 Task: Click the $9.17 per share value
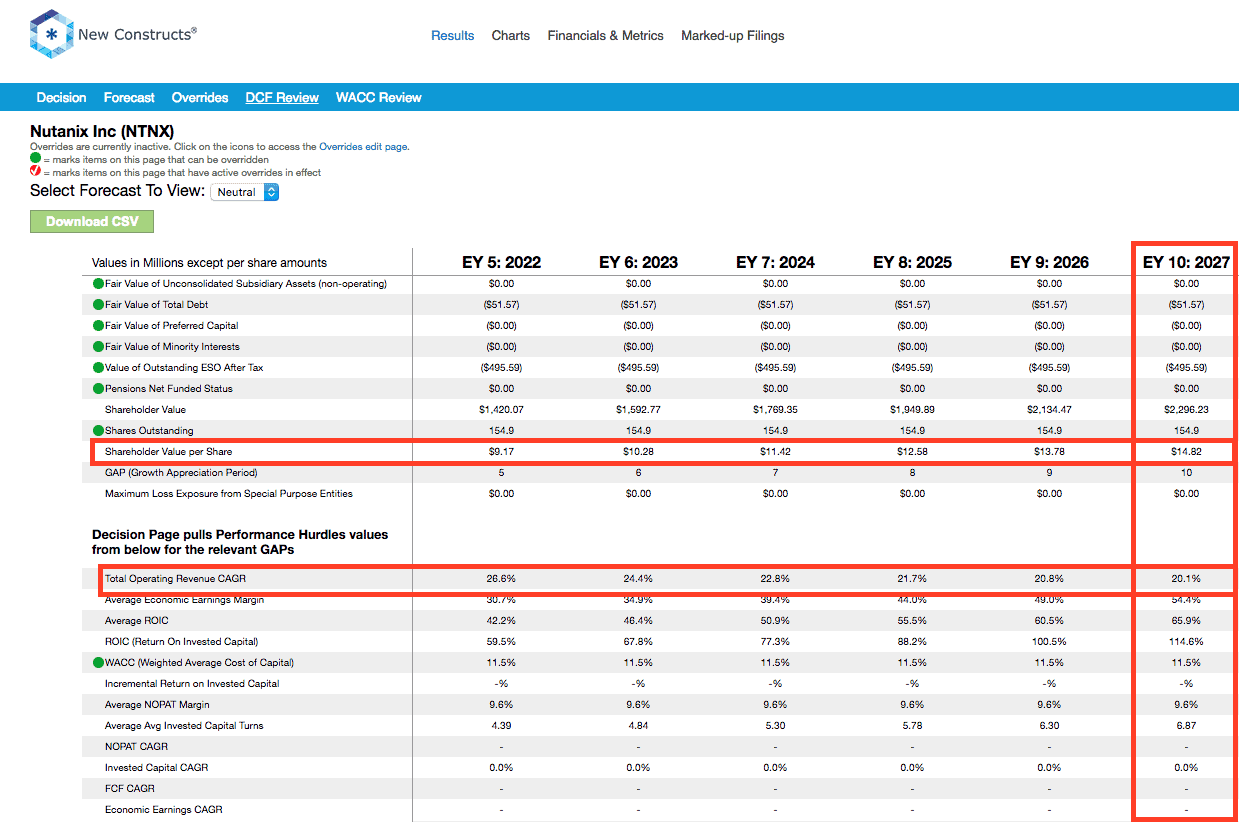[x=501, y=452]
